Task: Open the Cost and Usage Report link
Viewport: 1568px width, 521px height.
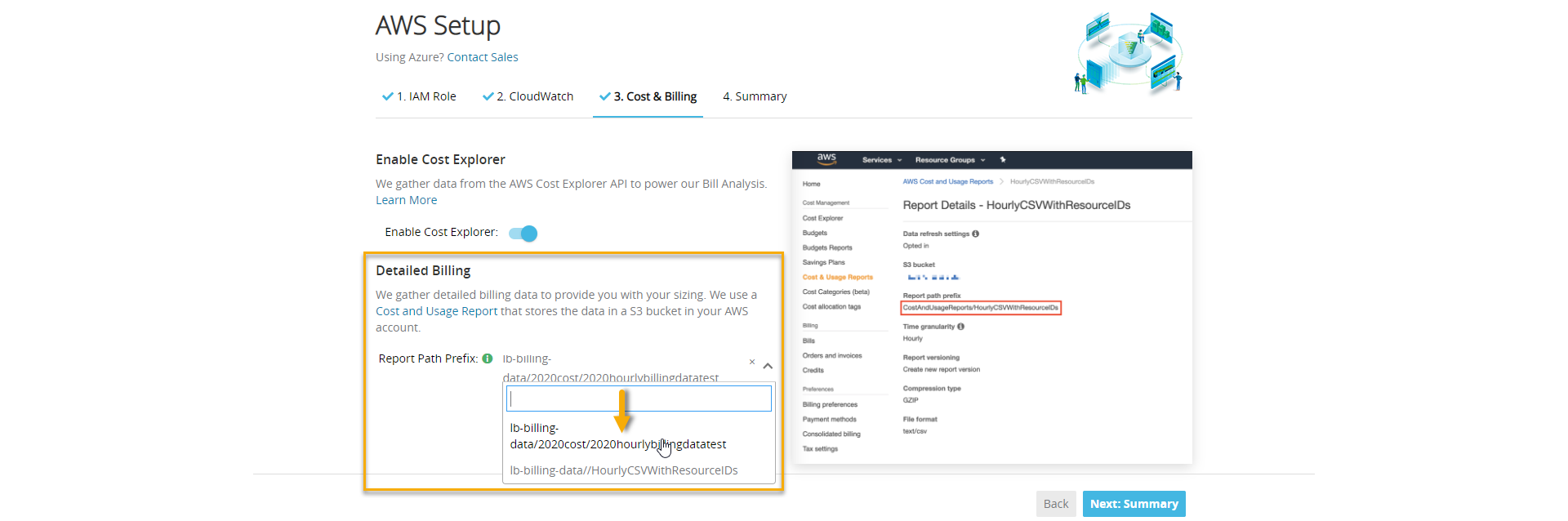Action: tap(436, 311)
